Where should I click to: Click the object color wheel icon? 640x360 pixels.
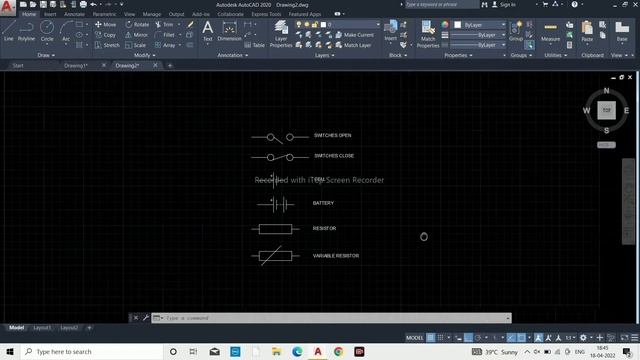[x=445, y=24]
